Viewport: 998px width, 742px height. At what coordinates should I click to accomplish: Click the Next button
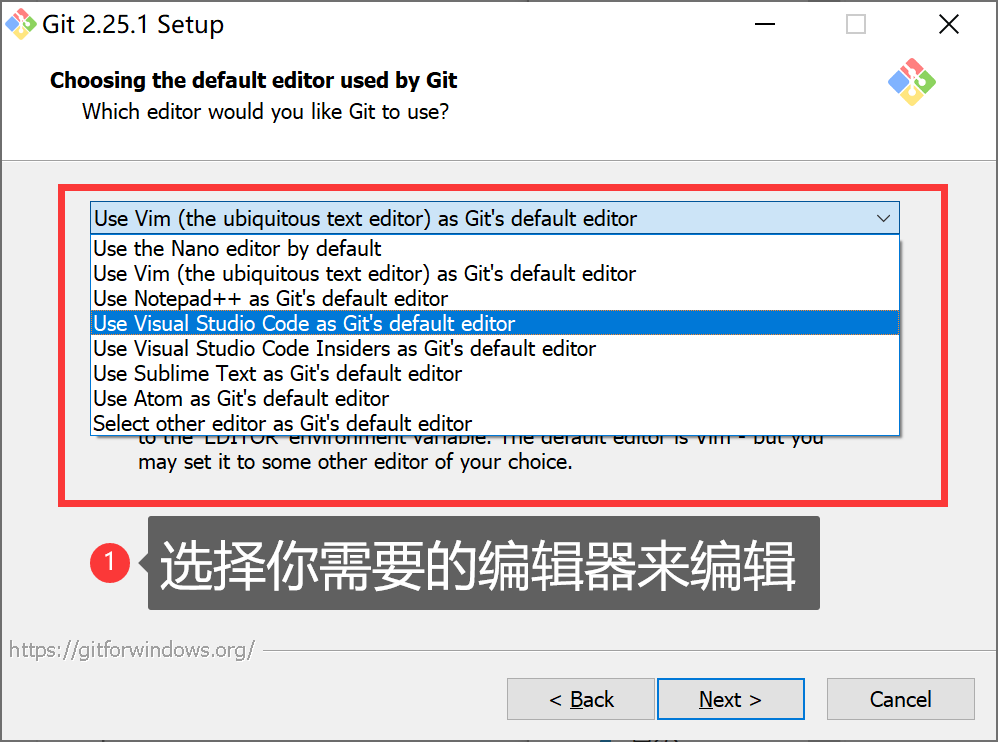tap(731, 699)
